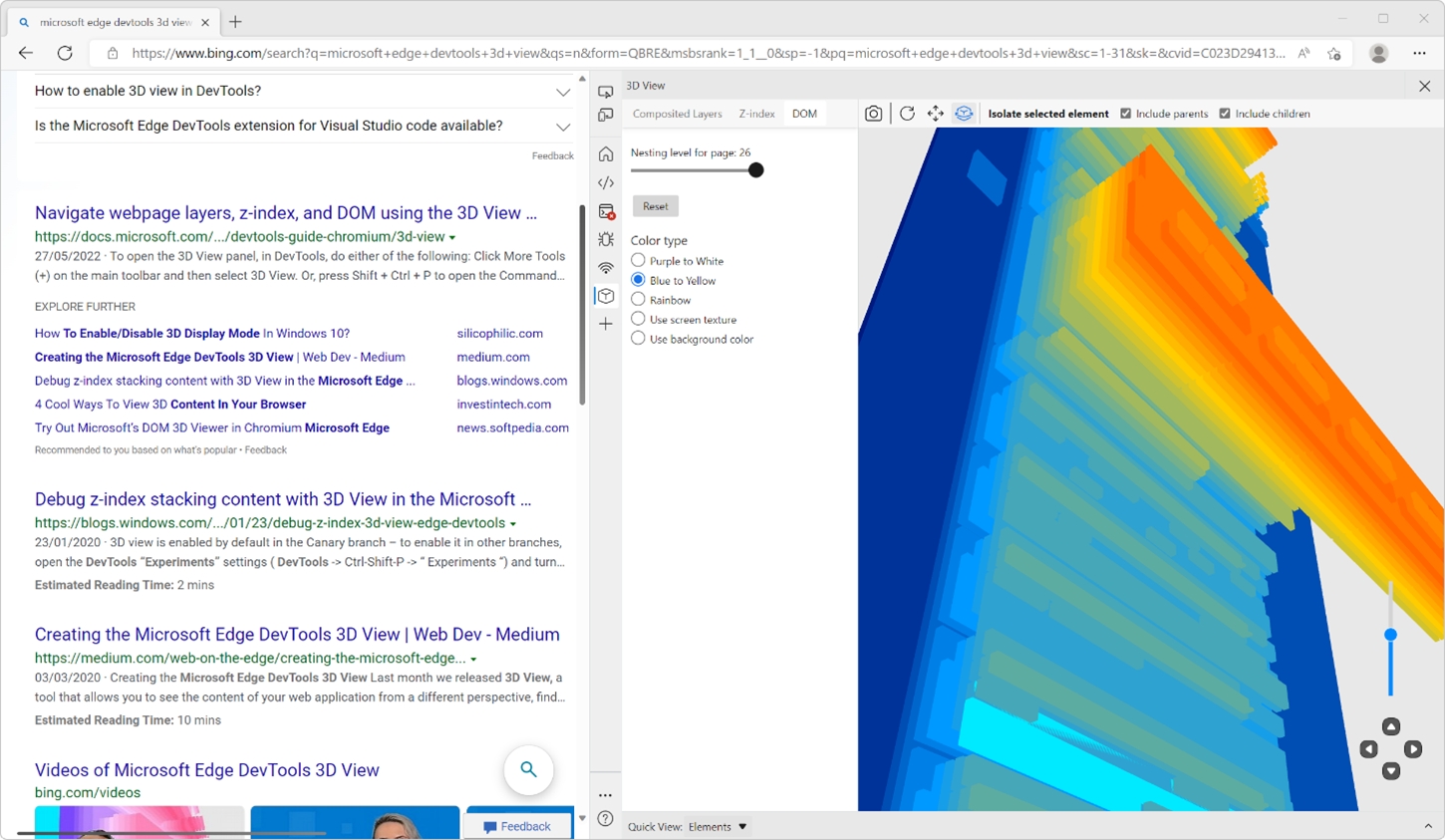Open silicophilic.com explore link
The image size is (1445, 840).
(x=499, y=334)
